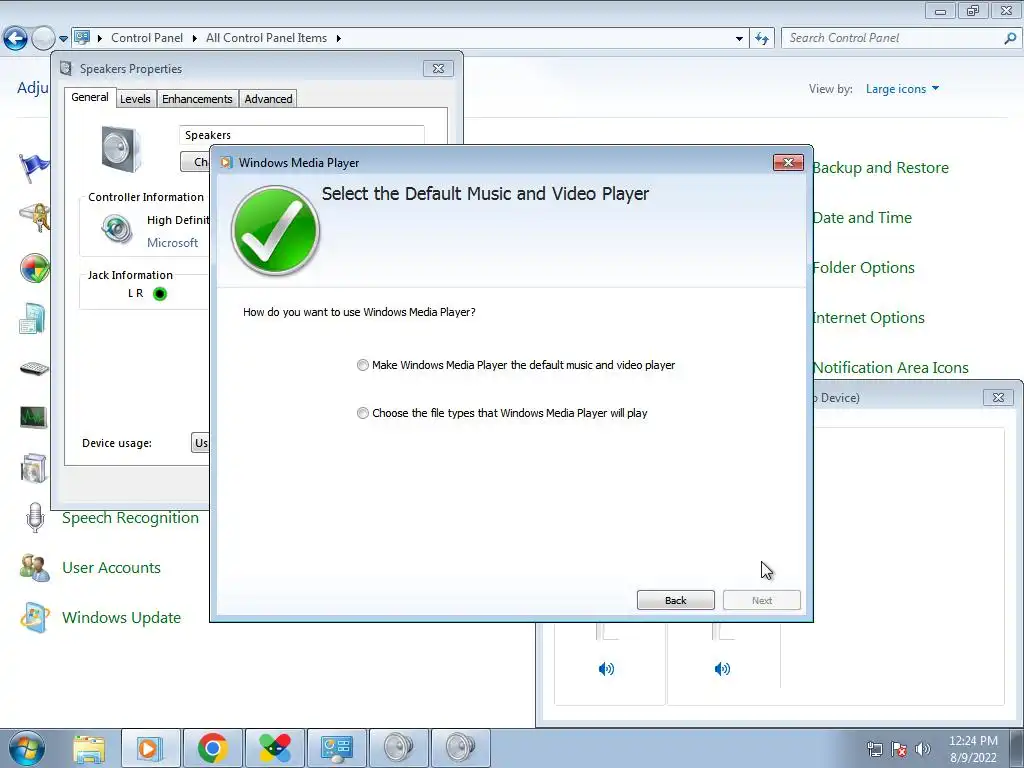Open the Large icons view dropdown
Screen dimensions: 1024x768
pos(902,89)
